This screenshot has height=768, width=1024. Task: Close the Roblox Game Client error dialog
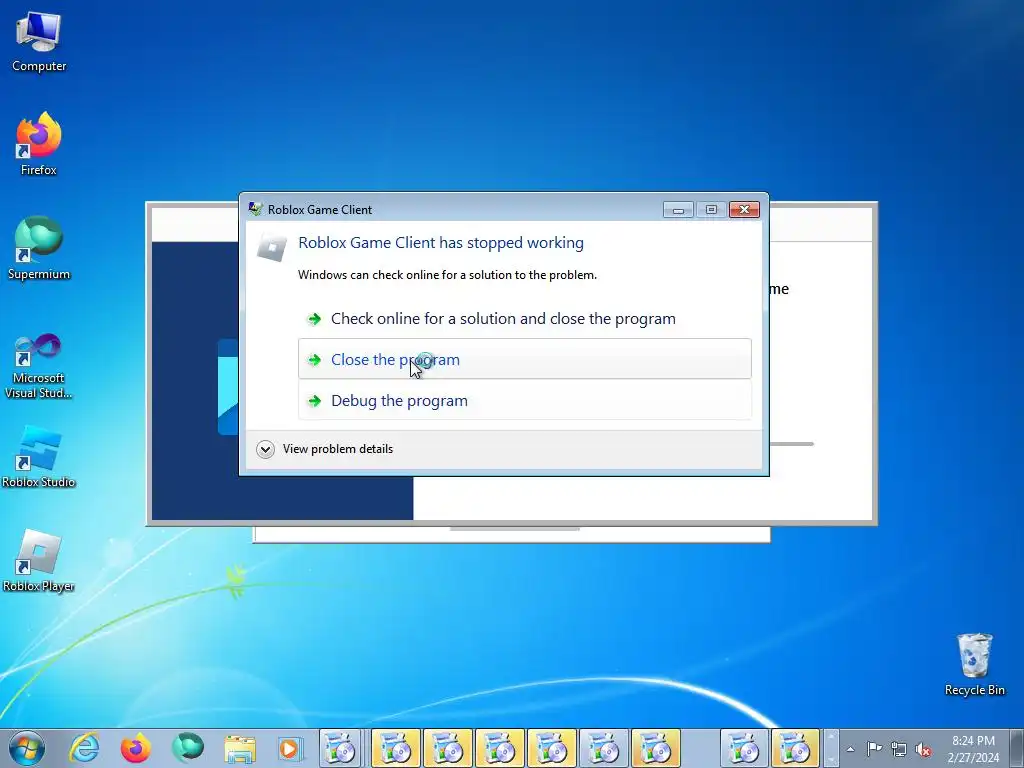pos(744,210)
